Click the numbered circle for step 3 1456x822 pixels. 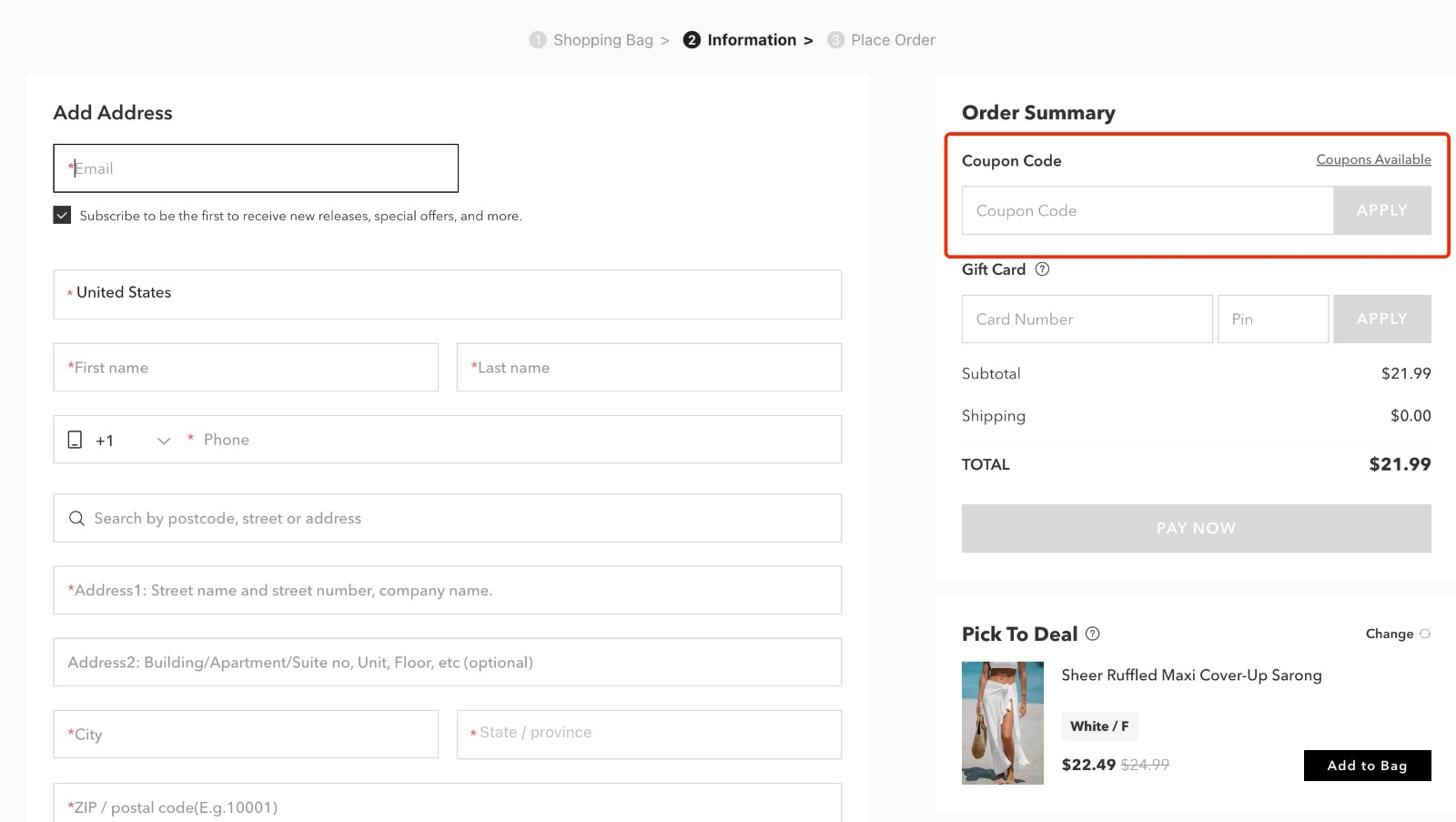tap(835, 39)
